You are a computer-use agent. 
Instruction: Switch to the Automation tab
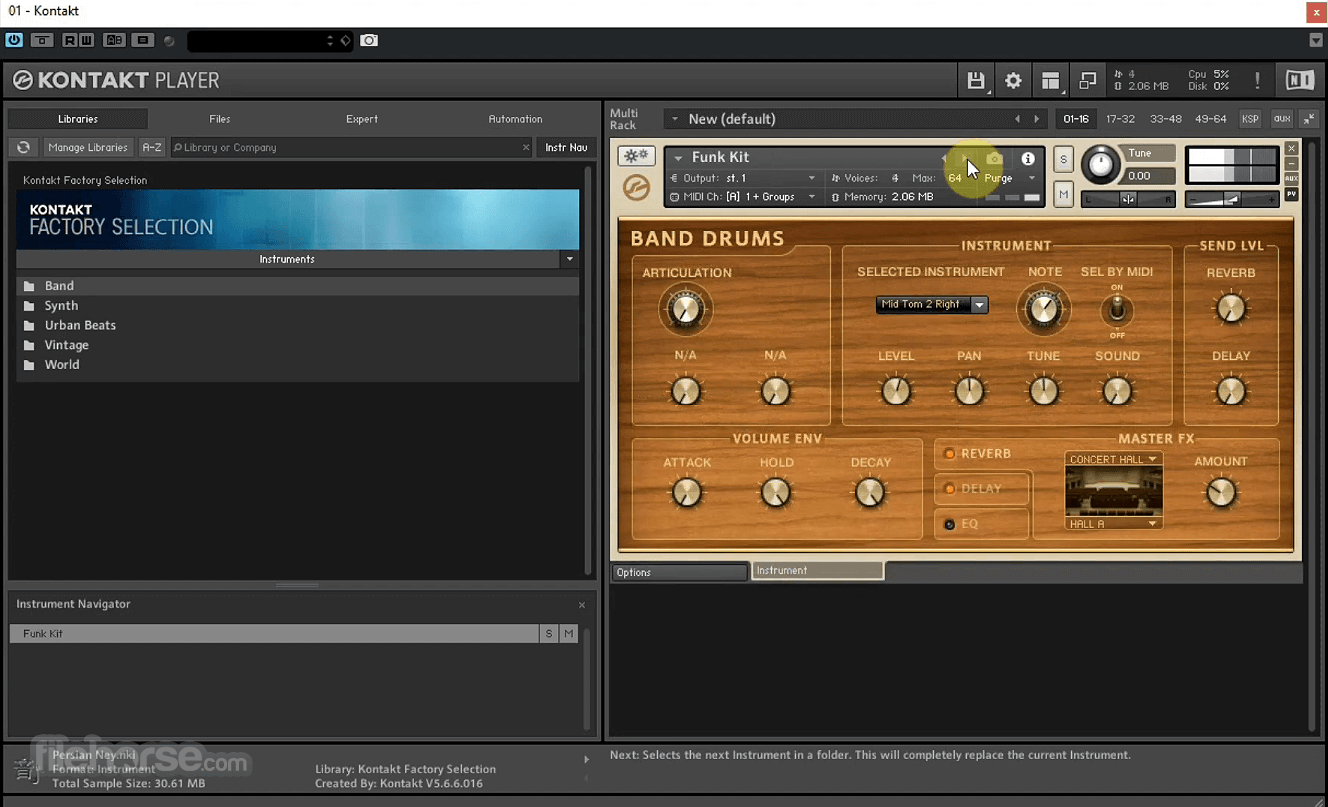click(x=515, y=119)
